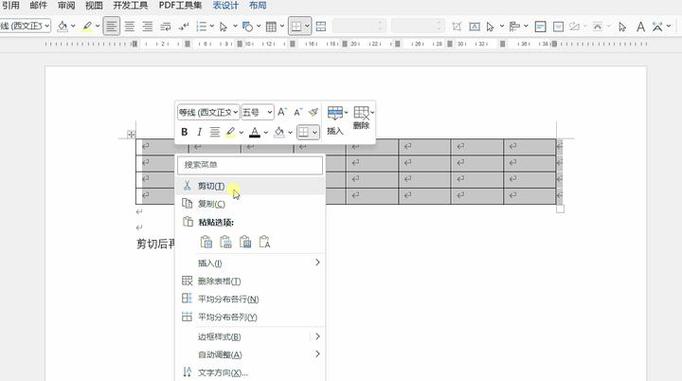The width and height of the screenshot is (682, 381).
Task: Click the keep text only paste icon
Action: pos(264,242)
